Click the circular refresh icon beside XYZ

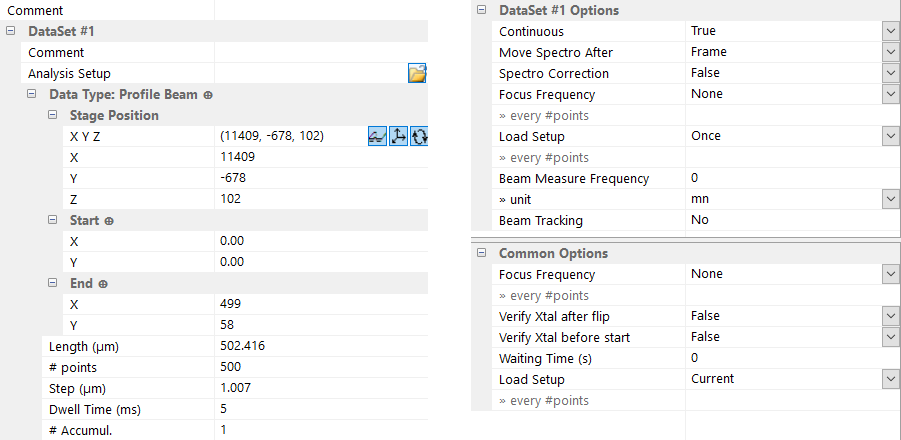click(x=419, y=136)
